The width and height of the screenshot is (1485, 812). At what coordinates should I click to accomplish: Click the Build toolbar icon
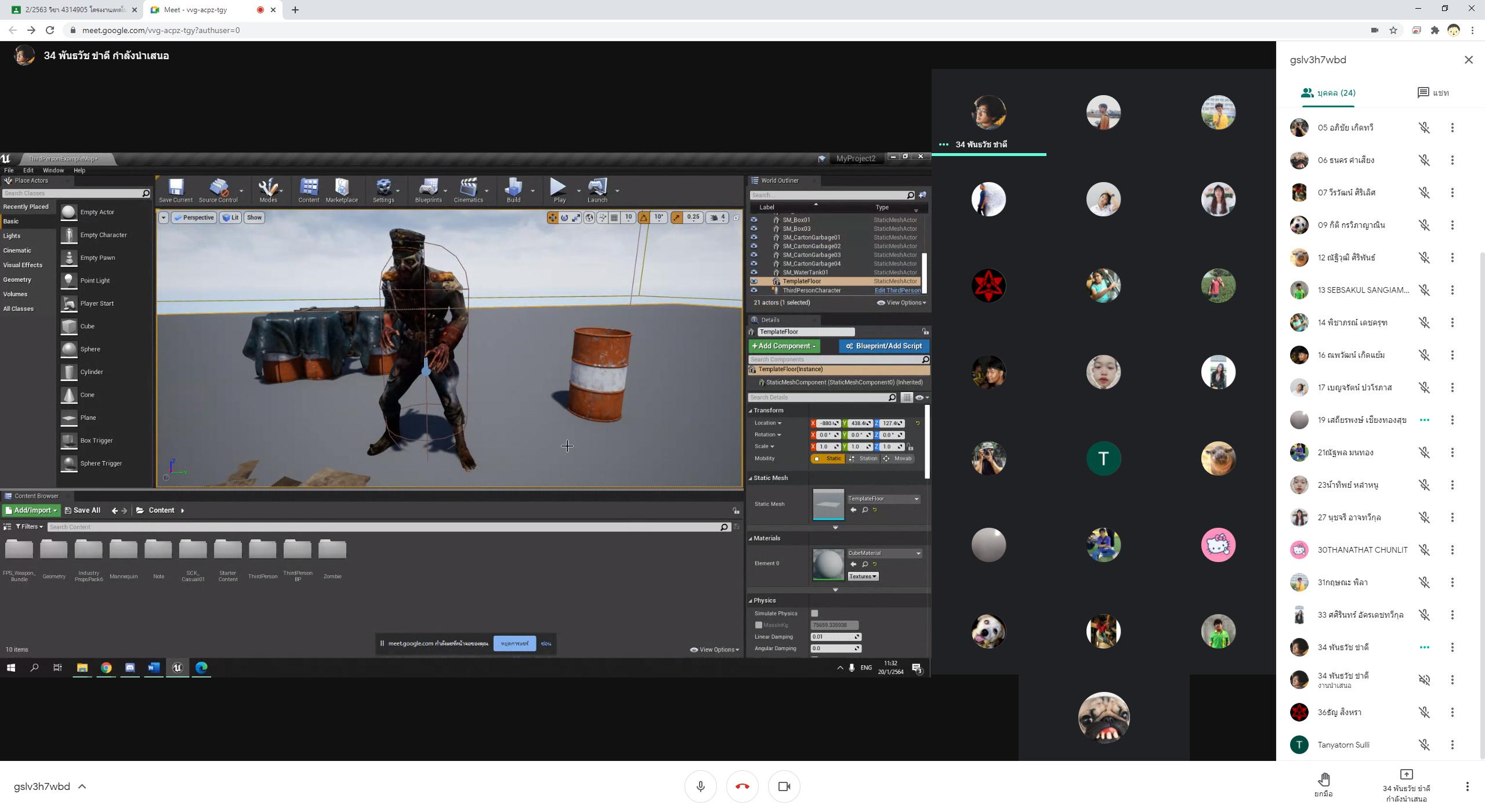(x=513, y=190)
